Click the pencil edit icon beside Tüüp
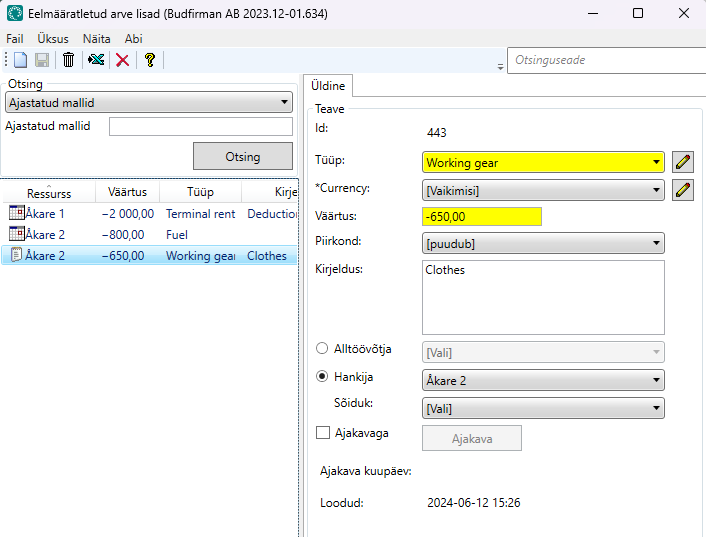 point(683,162)
